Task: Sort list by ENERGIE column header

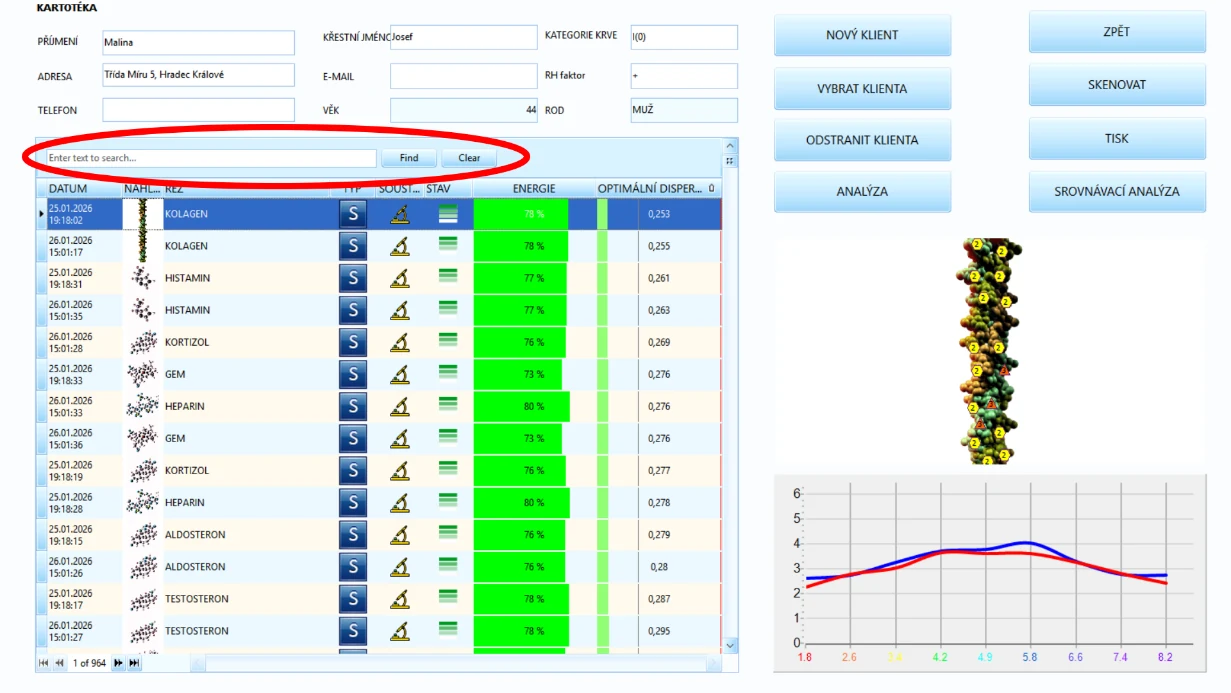Action: (534, 188)
